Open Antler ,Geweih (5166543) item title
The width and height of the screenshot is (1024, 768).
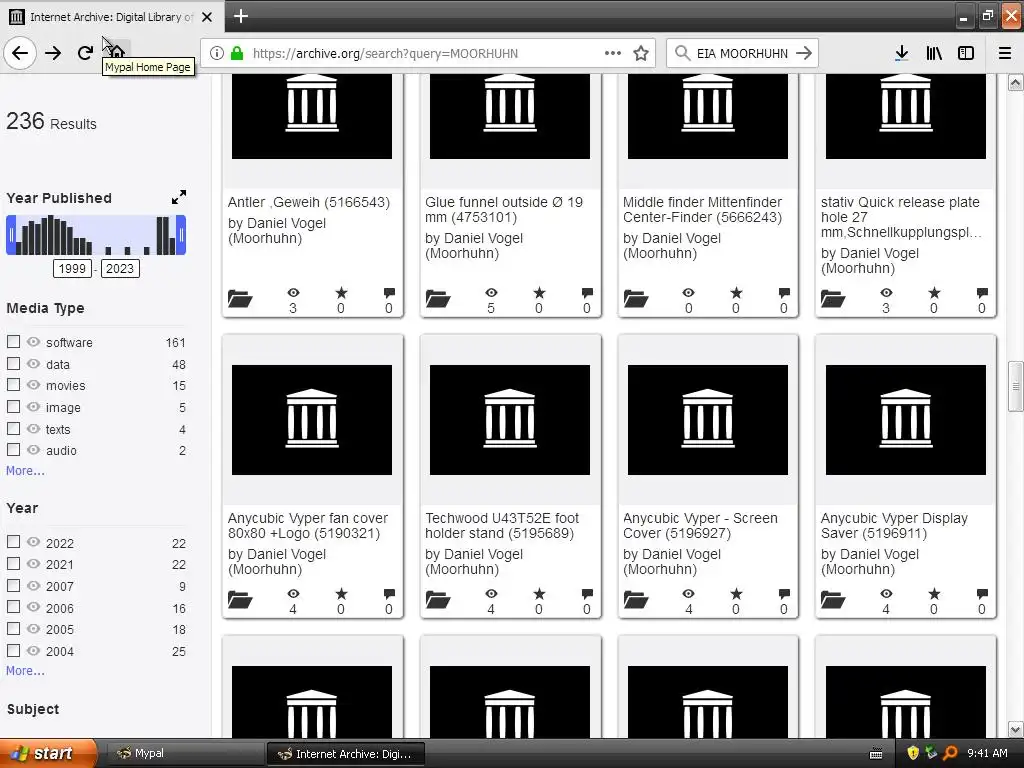309,202
